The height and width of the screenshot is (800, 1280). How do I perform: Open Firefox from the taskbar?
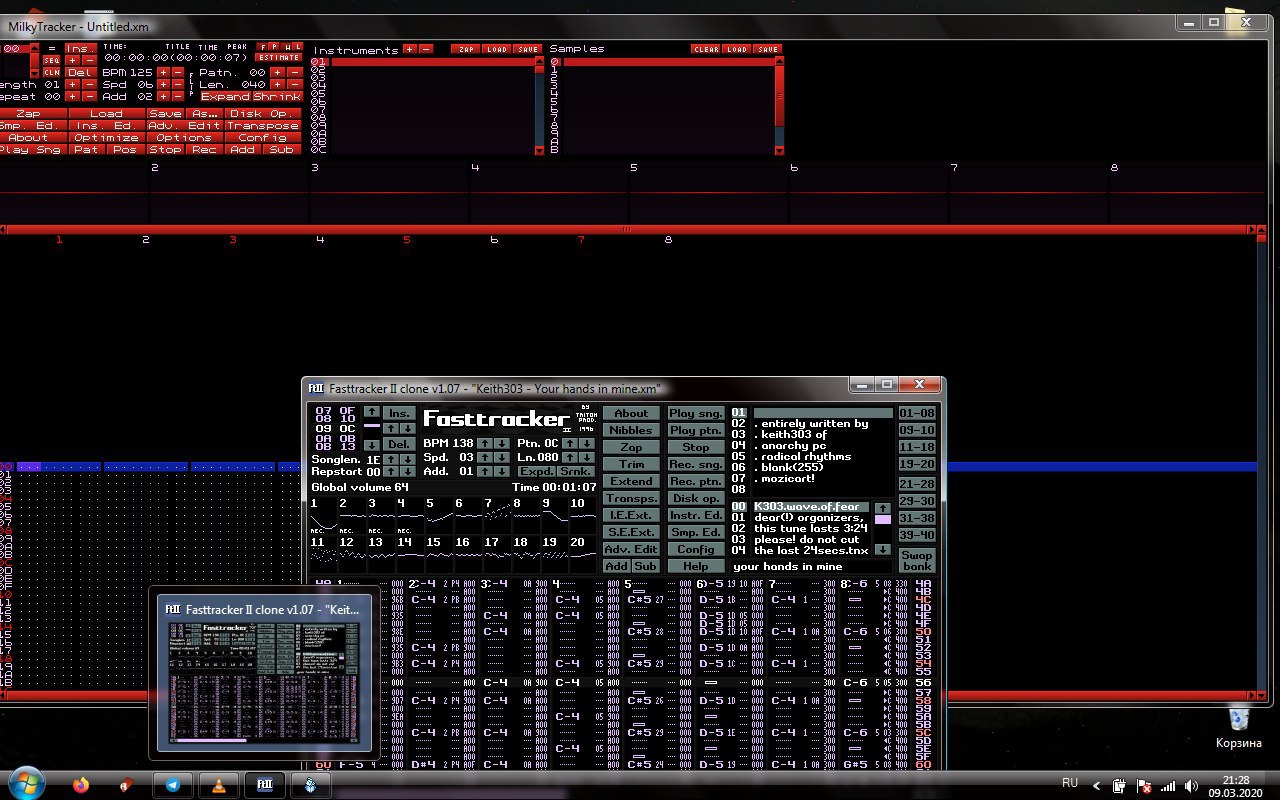coord(80,785)
